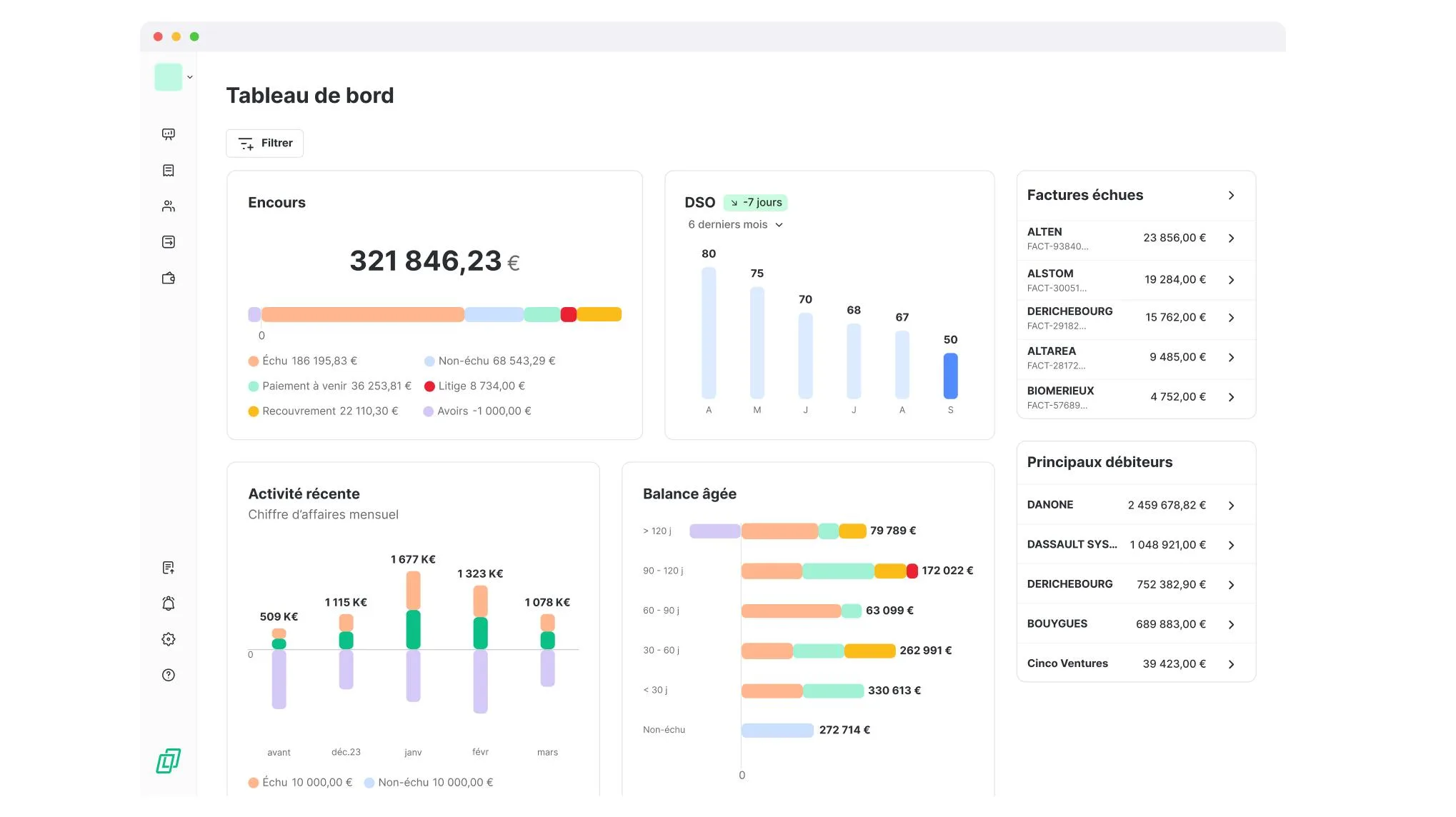Viewport: 1456px width, 817px height.
Task: Open the ALTAREA invoice row chevron
Action: [x=1232, y=358]
